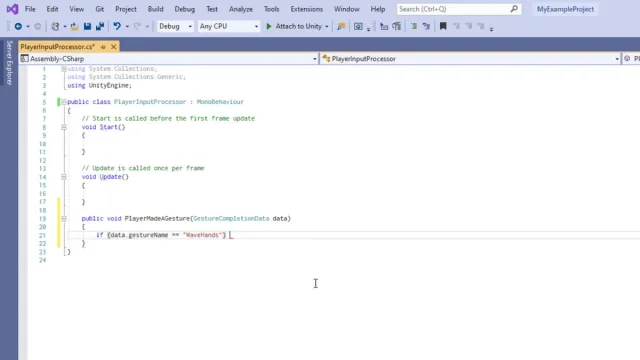Navigate backward with the back arrow
The width and height of the screenshot is (640, 360).
coord(18,27)
